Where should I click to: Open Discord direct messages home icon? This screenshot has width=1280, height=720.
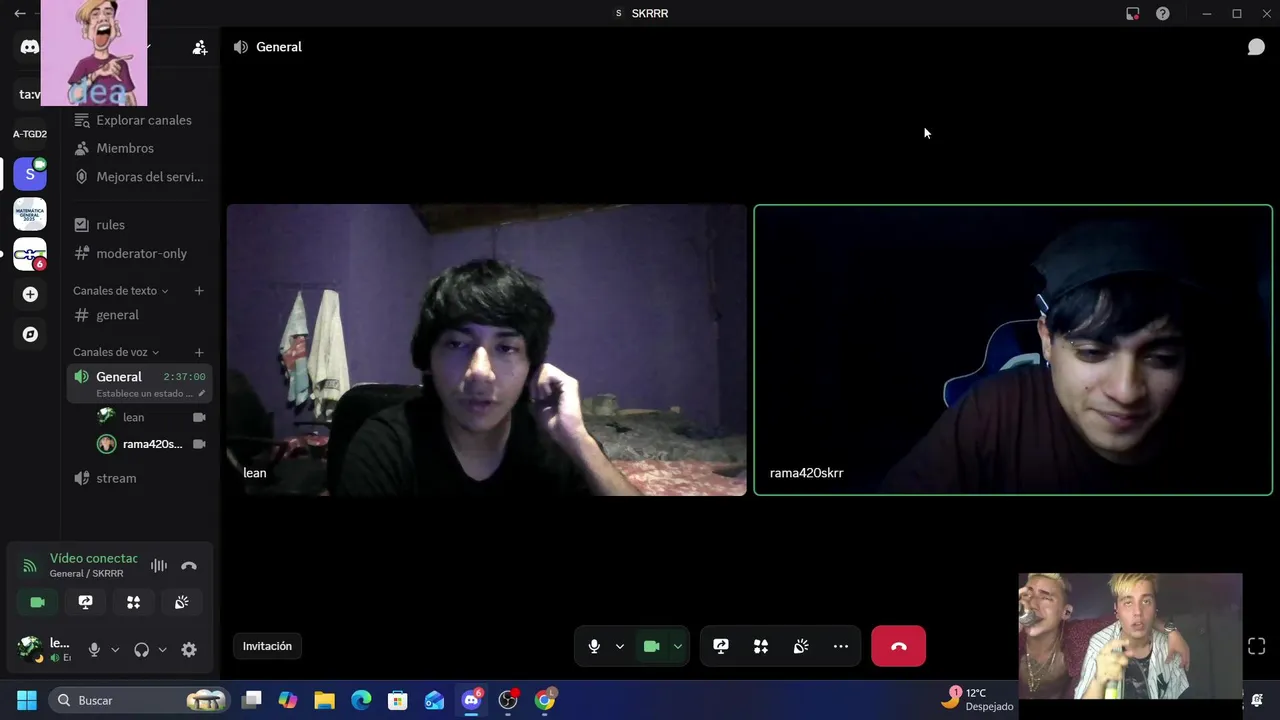tap(30, 47)
